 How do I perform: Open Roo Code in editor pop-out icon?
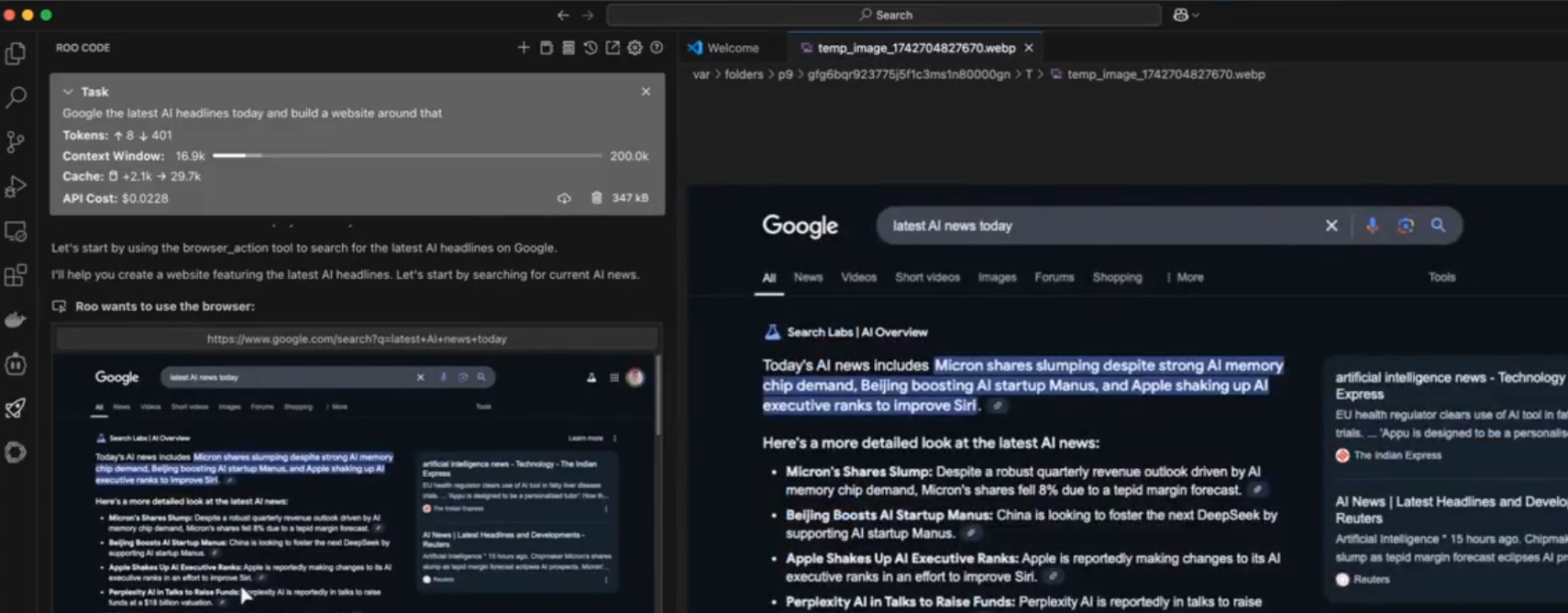(613, 48)
